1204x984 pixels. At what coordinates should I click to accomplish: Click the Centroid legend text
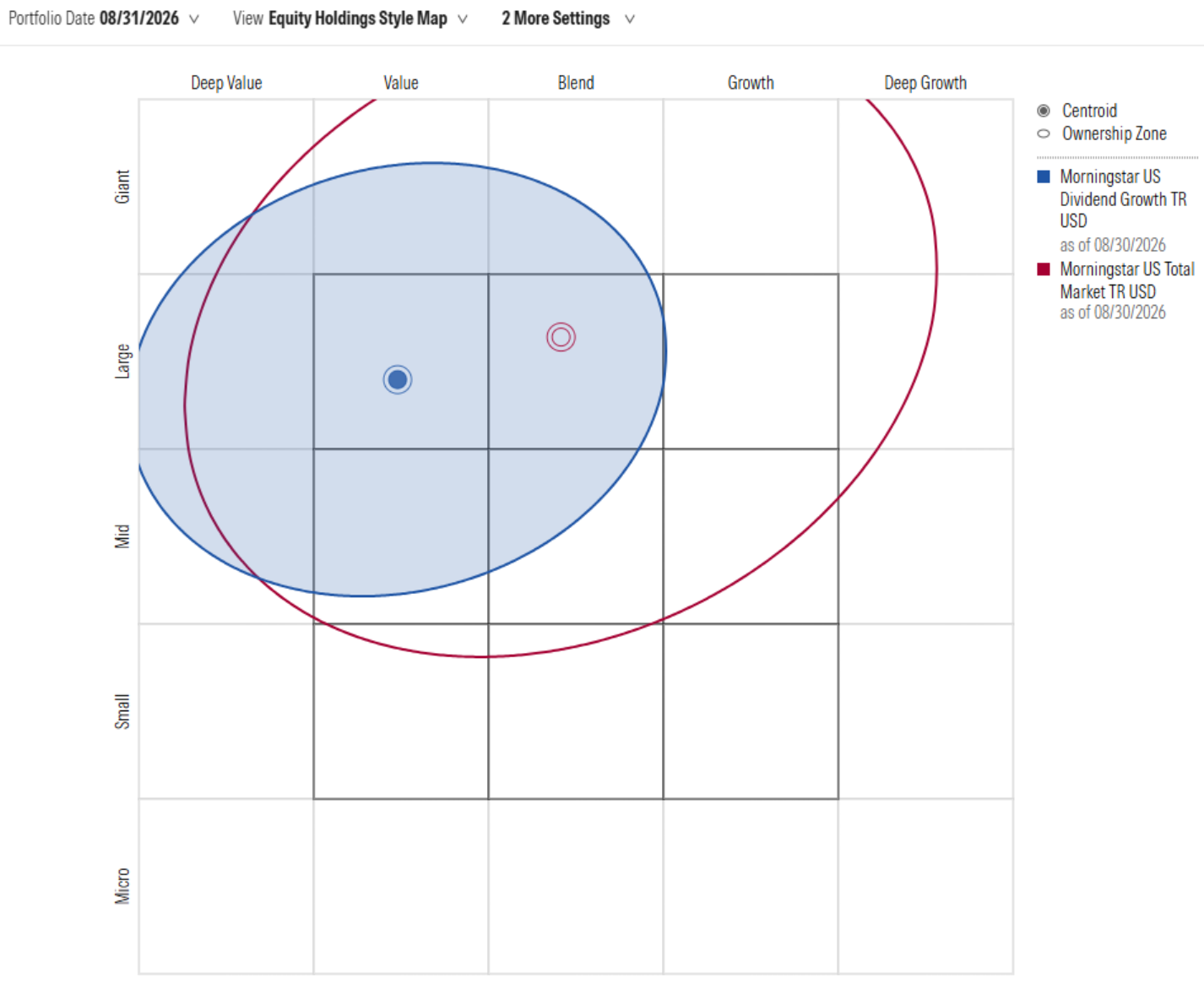[1089, 111]
